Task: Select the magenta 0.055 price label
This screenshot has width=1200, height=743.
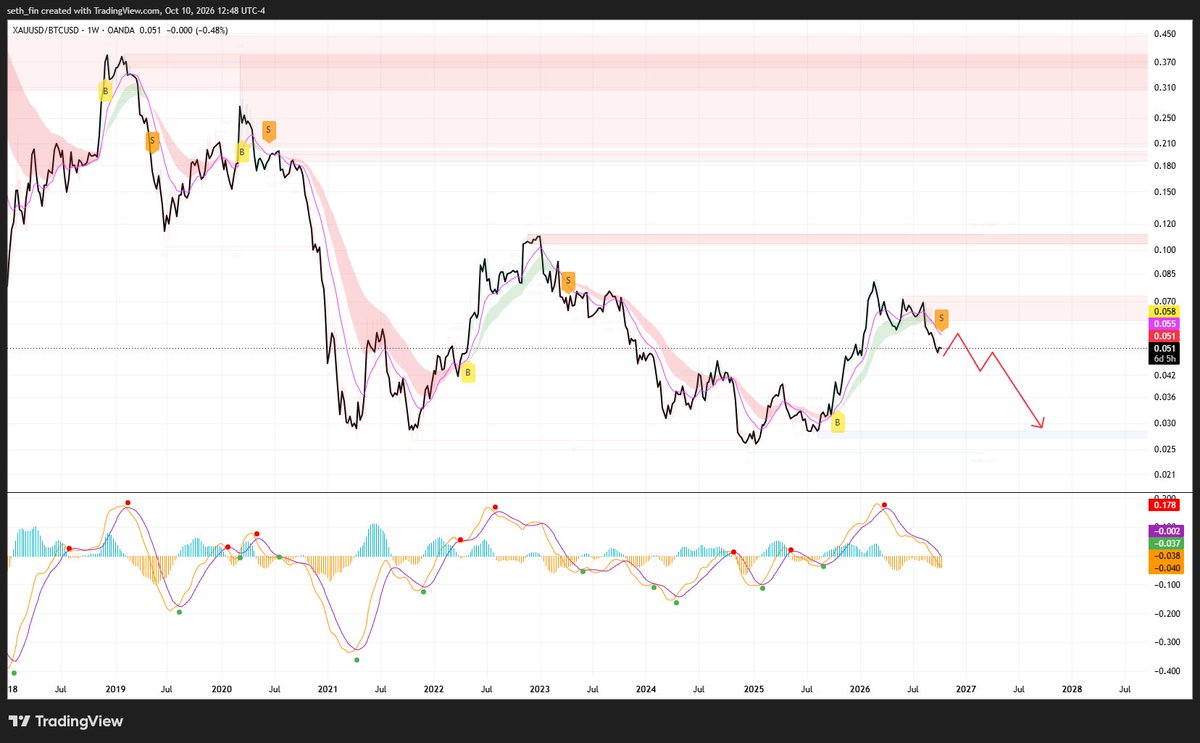Action: [1166, 324]
